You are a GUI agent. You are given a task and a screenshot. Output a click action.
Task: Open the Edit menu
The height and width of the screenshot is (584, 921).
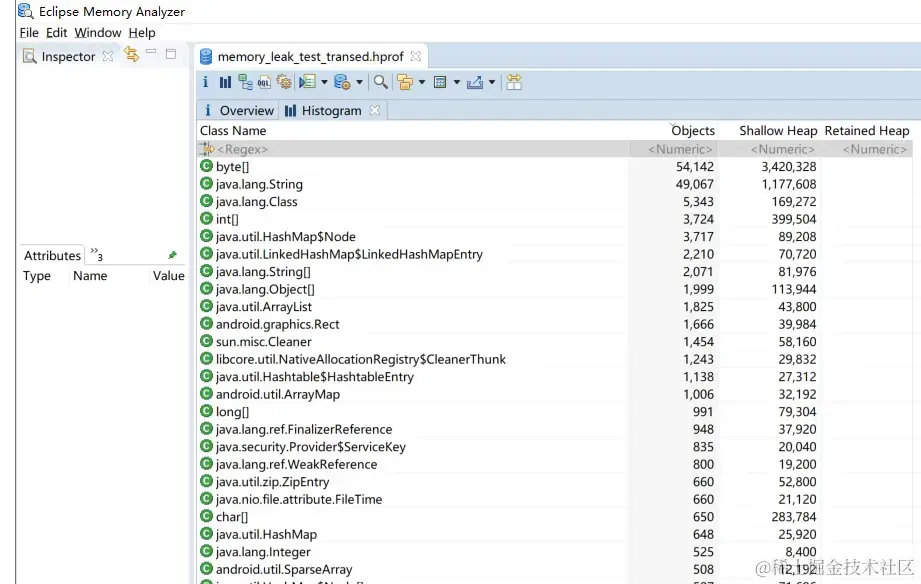pyautogui.click(x=56, y=33)
